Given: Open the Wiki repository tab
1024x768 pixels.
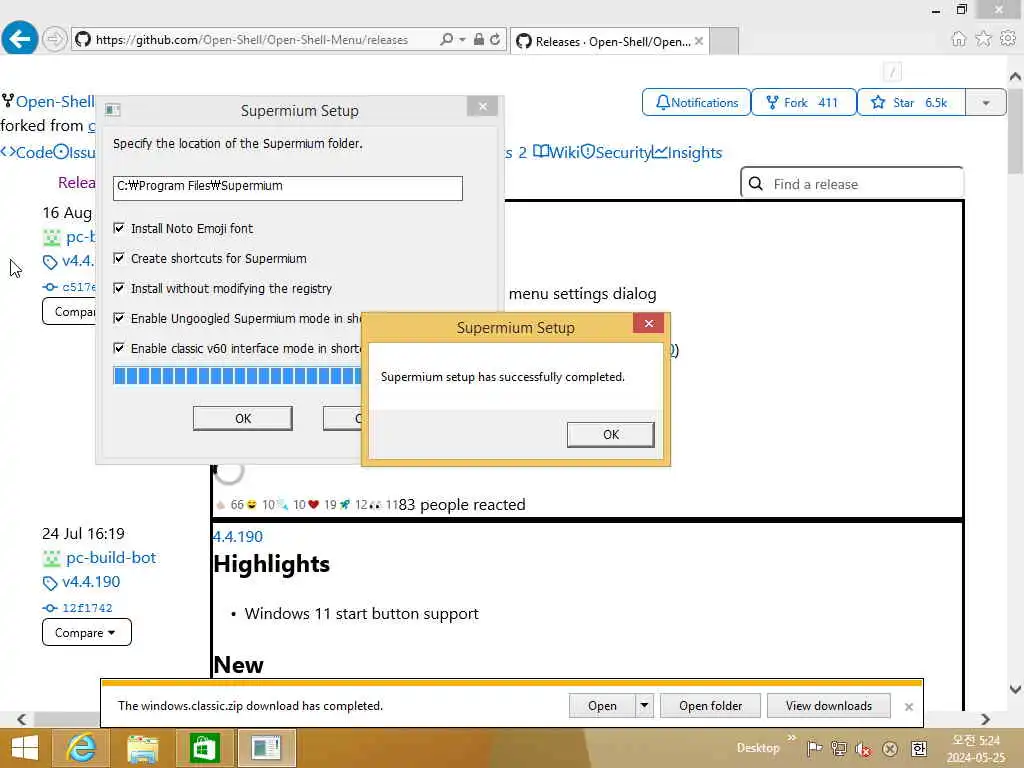Looking at the screenshot, I should click(556, 152).
